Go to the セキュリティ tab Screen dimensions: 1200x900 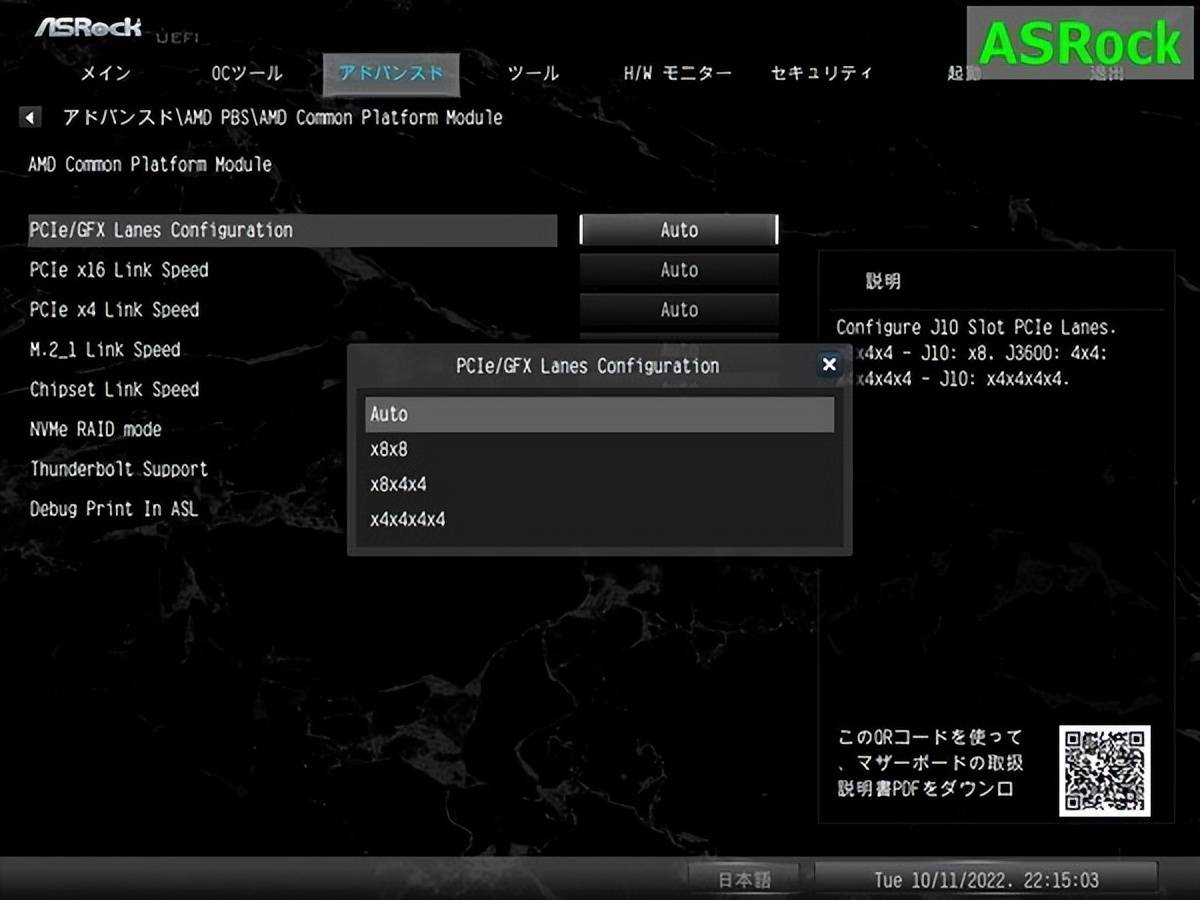tap(821, 73)
